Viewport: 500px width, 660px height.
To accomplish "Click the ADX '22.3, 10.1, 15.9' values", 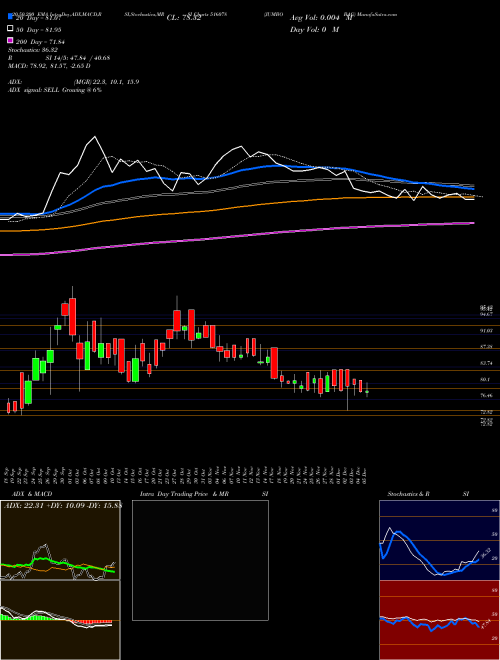I will [x=114, y=82].
